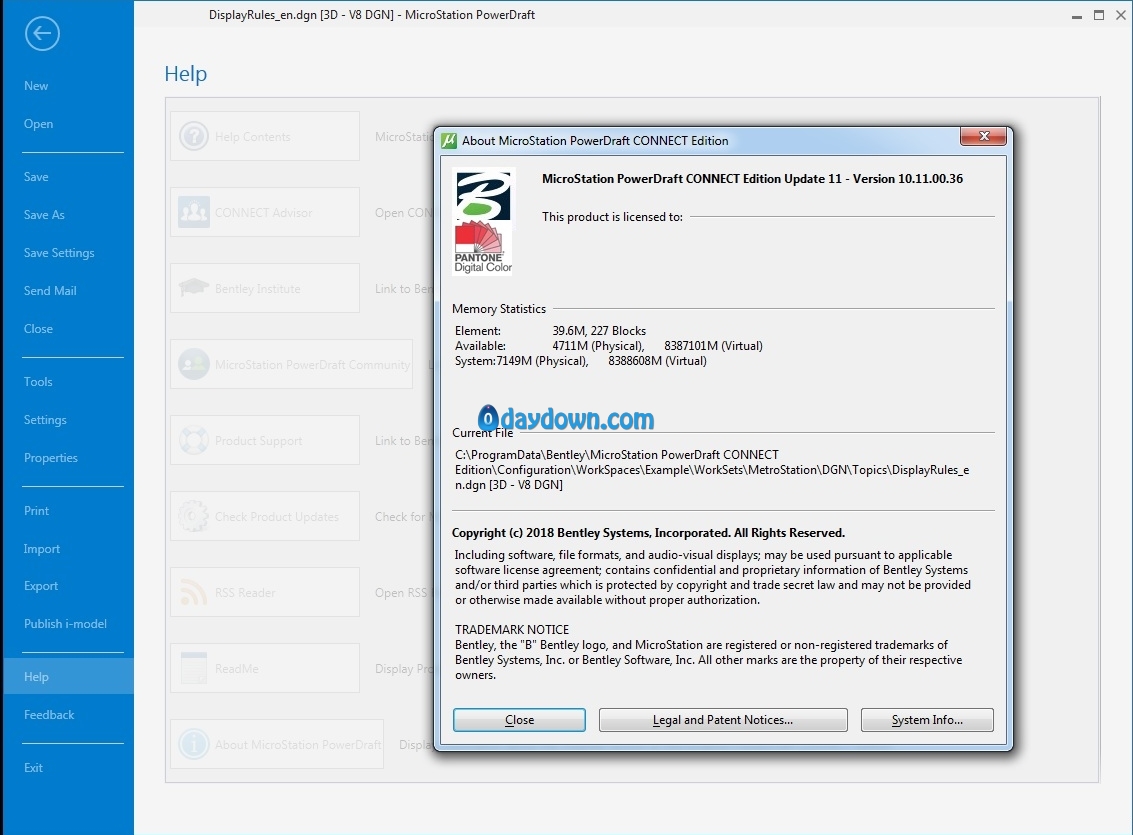Choose Publish i-model entry
The height and width of the screenshot is (835, 1133).
click(65, 624)
